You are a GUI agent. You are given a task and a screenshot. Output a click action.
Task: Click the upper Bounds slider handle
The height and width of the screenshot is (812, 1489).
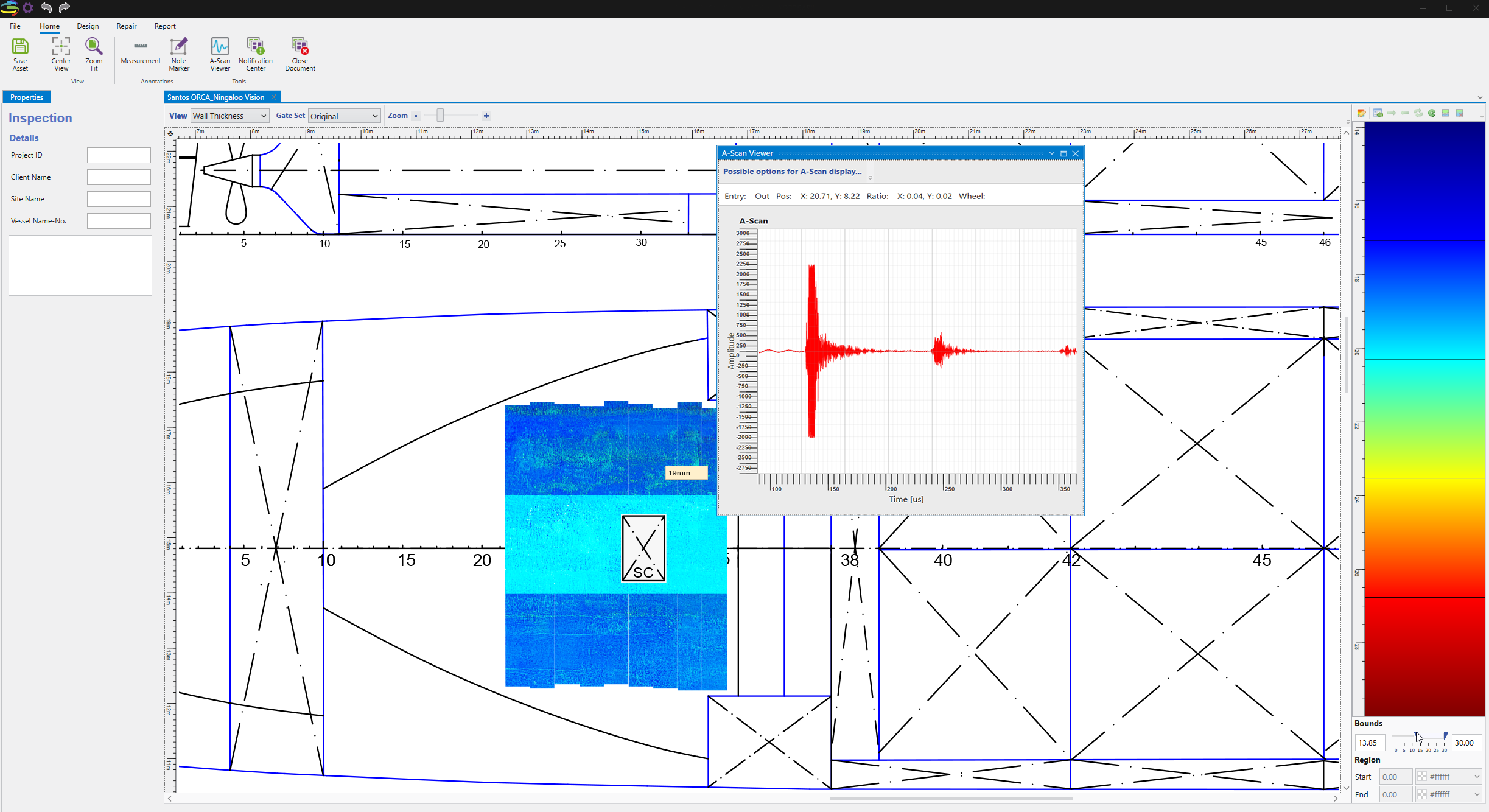click(1446, 736)
